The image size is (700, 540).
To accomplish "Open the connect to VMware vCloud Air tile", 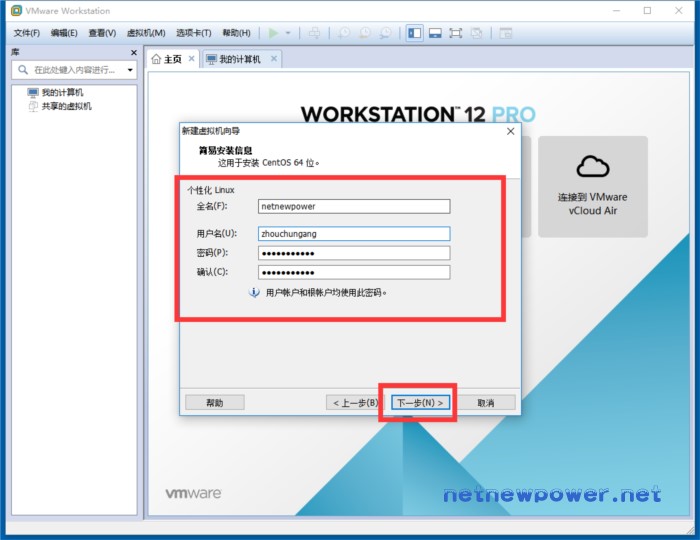I will click(x=592, y=187).
